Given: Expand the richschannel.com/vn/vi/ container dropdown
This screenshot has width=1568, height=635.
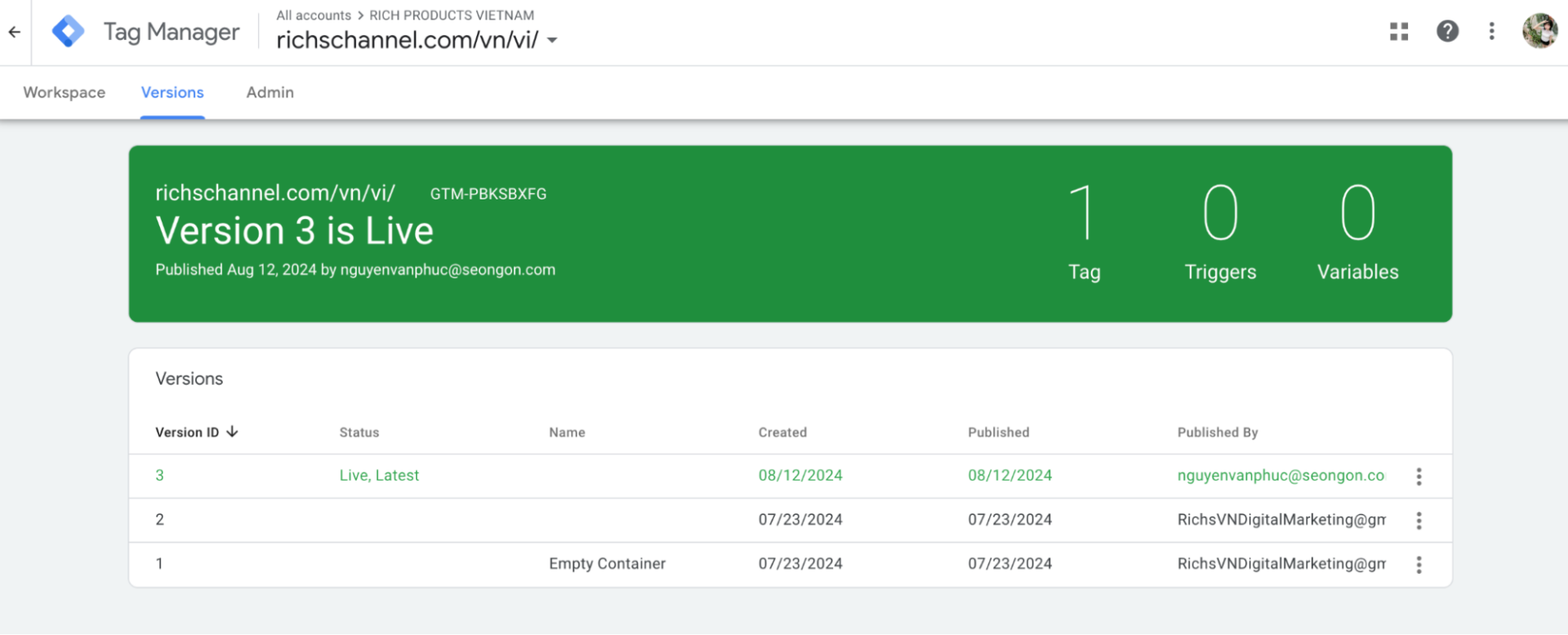Looking at the screenshot, I should pyautogui.click(x=552, y=40).
